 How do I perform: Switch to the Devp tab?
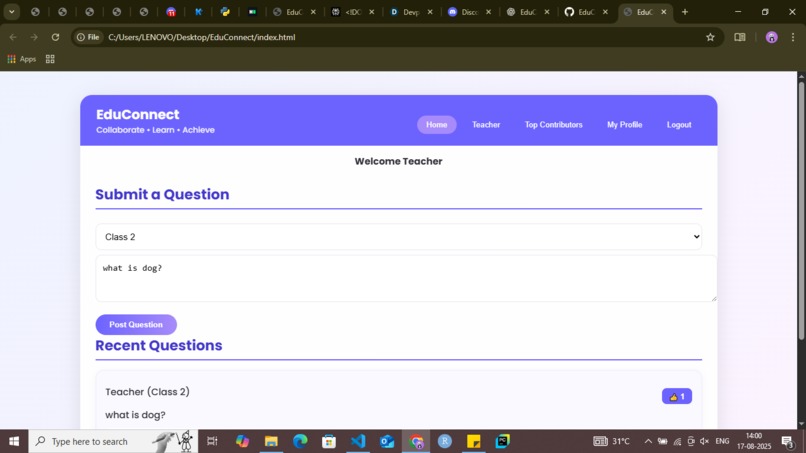tap(411, 12)
